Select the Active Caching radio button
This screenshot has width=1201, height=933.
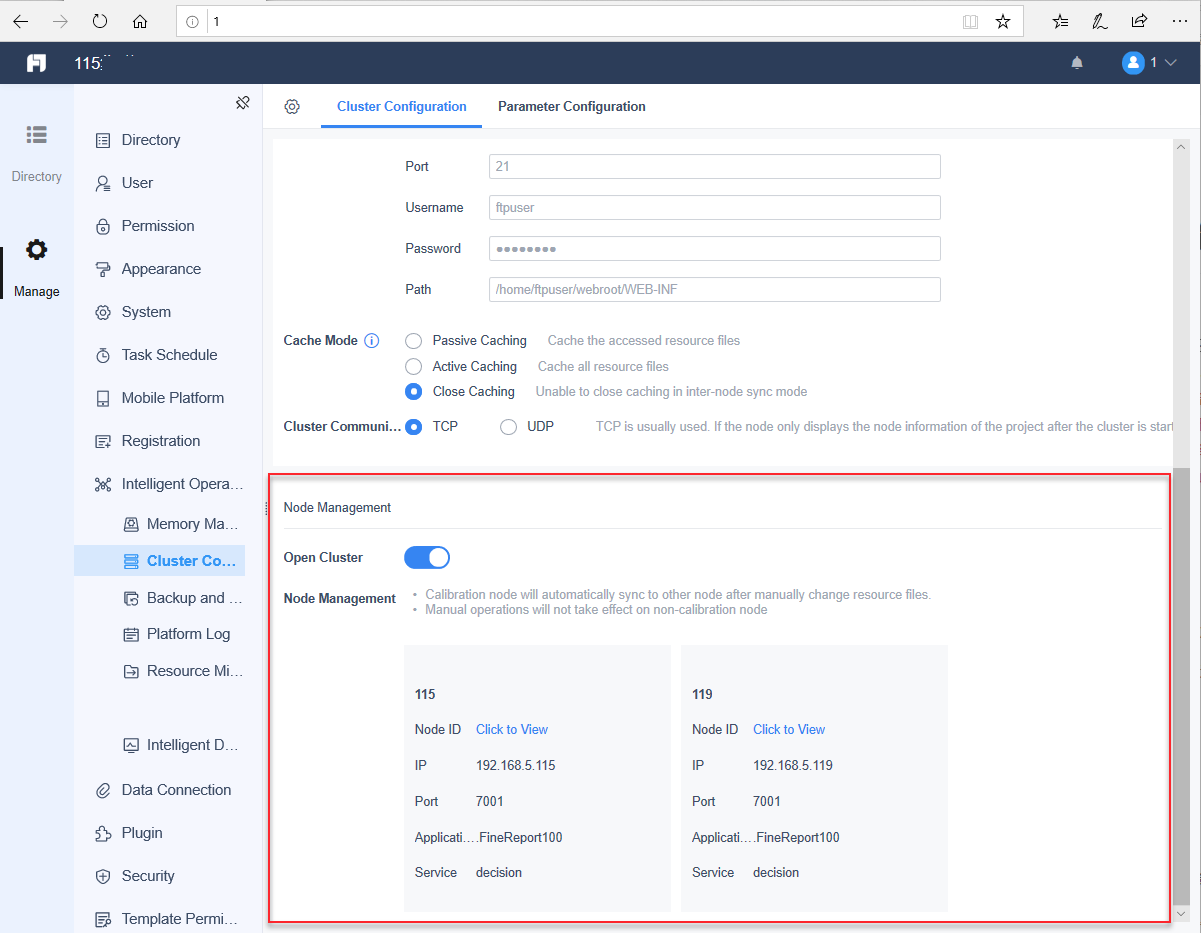tap(413, 366)
